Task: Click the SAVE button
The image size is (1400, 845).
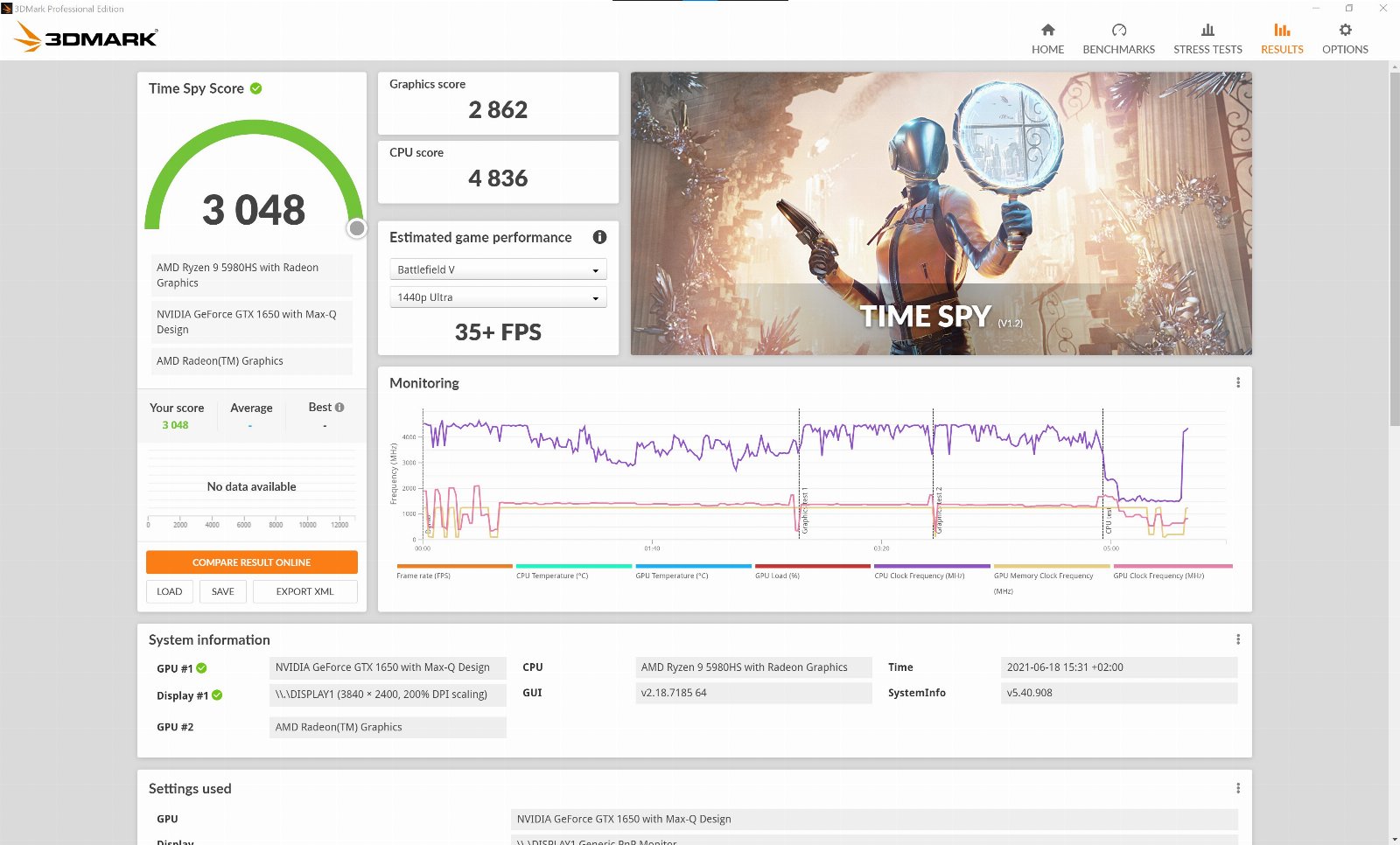Action: pos(222,591)
